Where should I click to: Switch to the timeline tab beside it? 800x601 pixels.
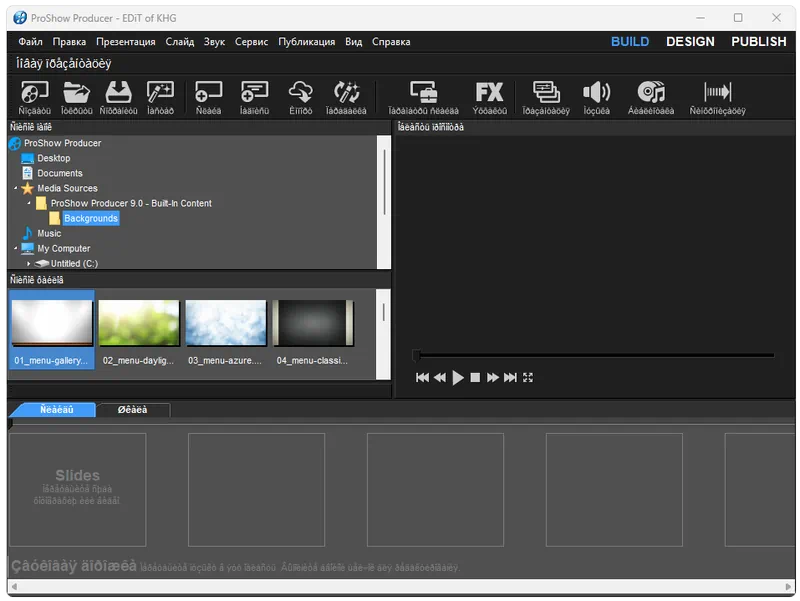coord(133,410)
